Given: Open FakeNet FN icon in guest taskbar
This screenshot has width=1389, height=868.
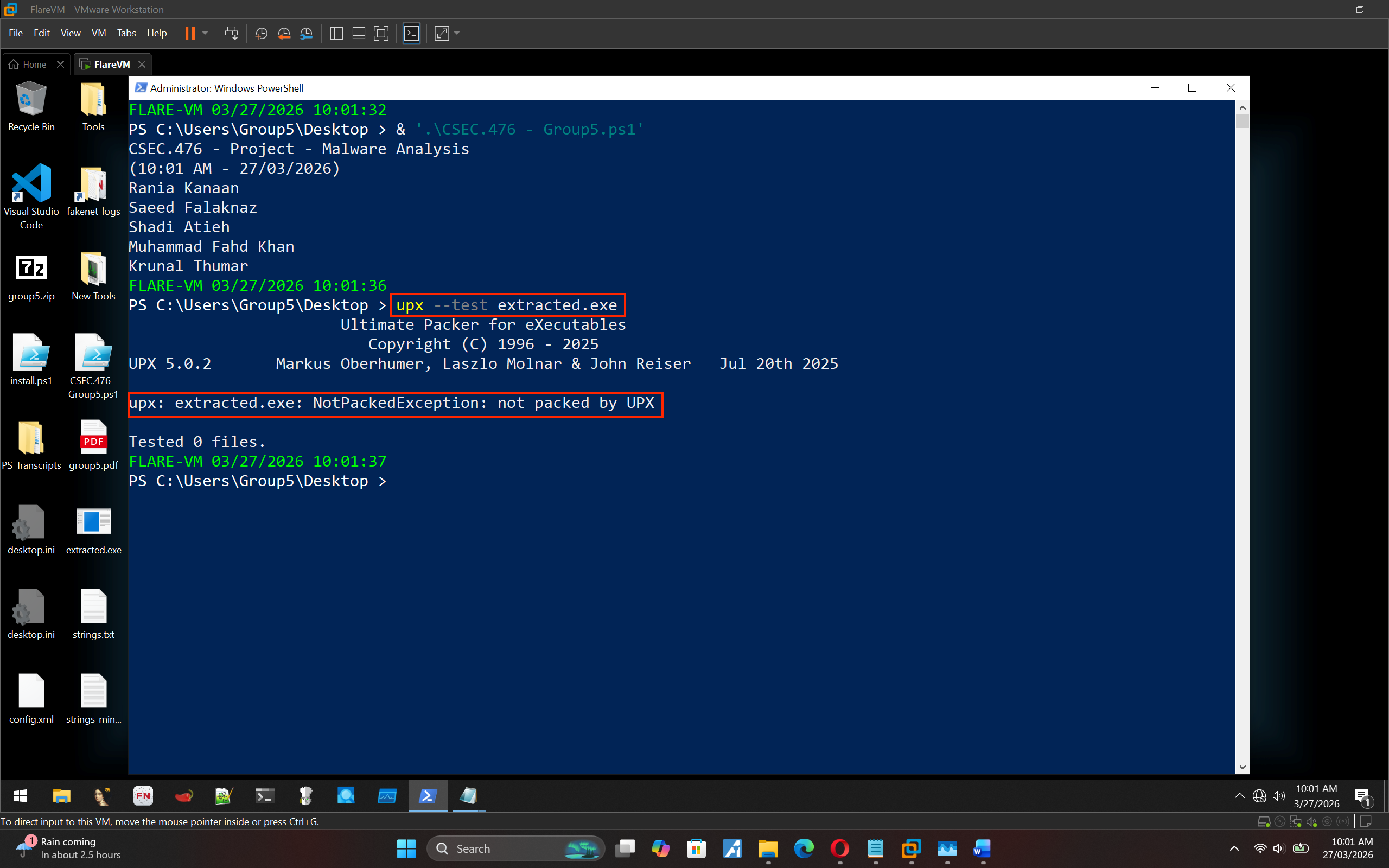Looking at the screenshot, I should pyautogui.click(x=143, y=796).
